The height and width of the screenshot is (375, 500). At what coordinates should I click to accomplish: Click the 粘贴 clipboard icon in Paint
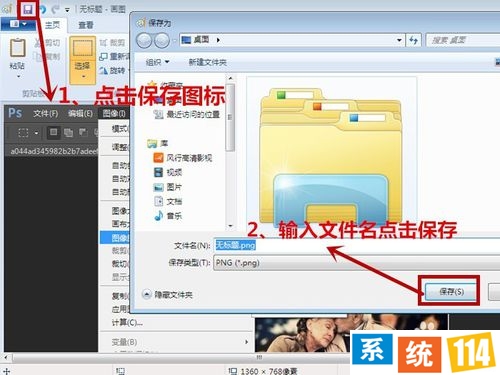click(x=17, y=48)
